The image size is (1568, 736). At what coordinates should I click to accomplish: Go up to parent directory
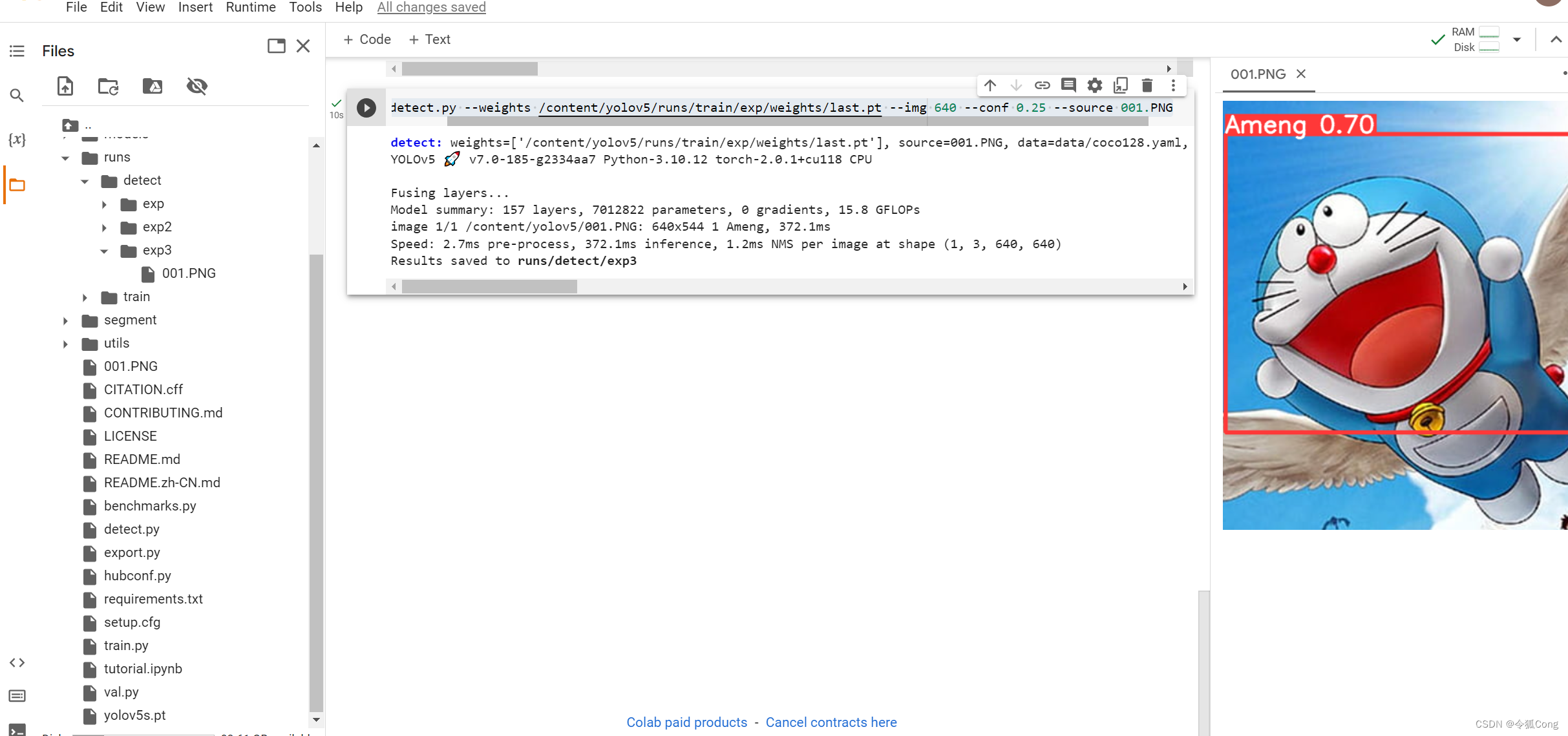click(70, 125)
